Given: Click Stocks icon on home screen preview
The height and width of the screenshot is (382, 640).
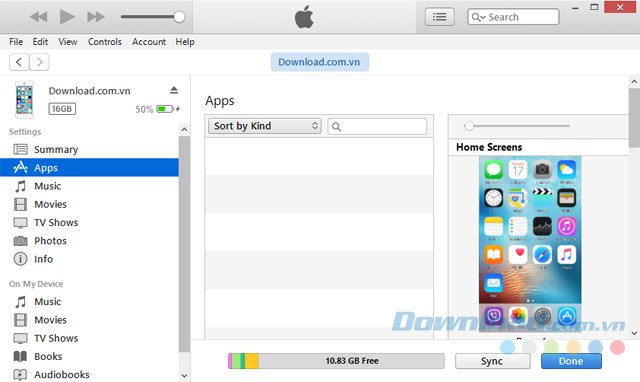Looking at the screenshot, I should coord(542,226).
